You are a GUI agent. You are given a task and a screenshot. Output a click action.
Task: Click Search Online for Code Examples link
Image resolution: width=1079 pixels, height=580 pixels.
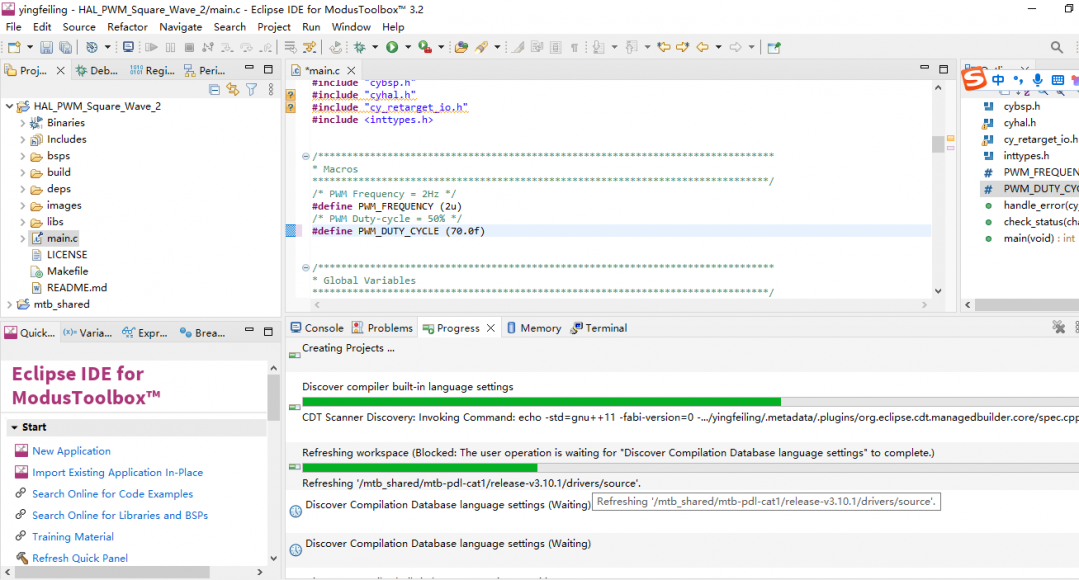tap(112, 494)
